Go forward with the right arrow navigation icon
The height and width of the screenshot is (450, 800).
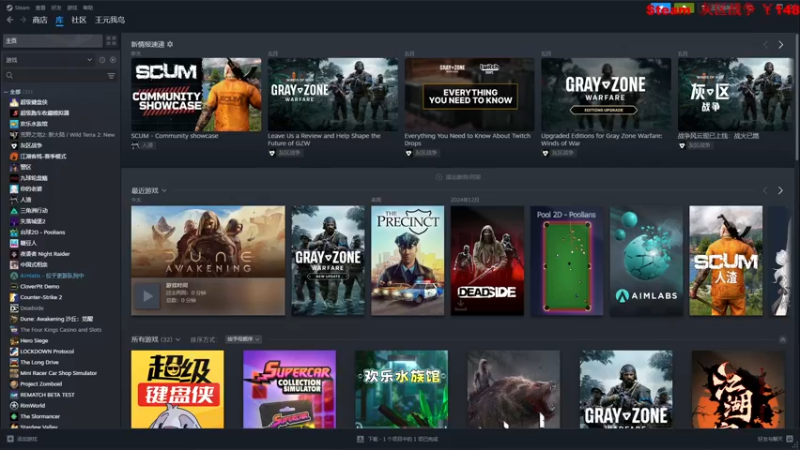23,20
